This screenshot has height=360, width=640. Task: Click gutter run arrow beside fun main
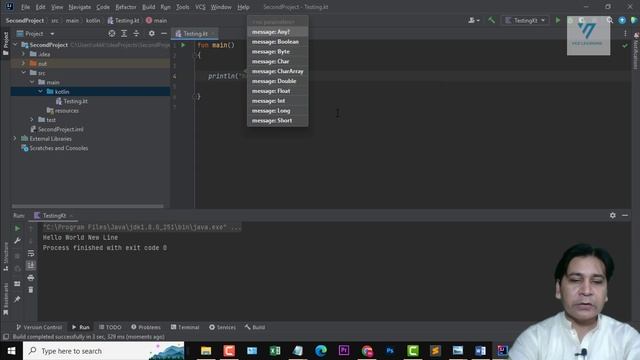[x=183, y=45]
